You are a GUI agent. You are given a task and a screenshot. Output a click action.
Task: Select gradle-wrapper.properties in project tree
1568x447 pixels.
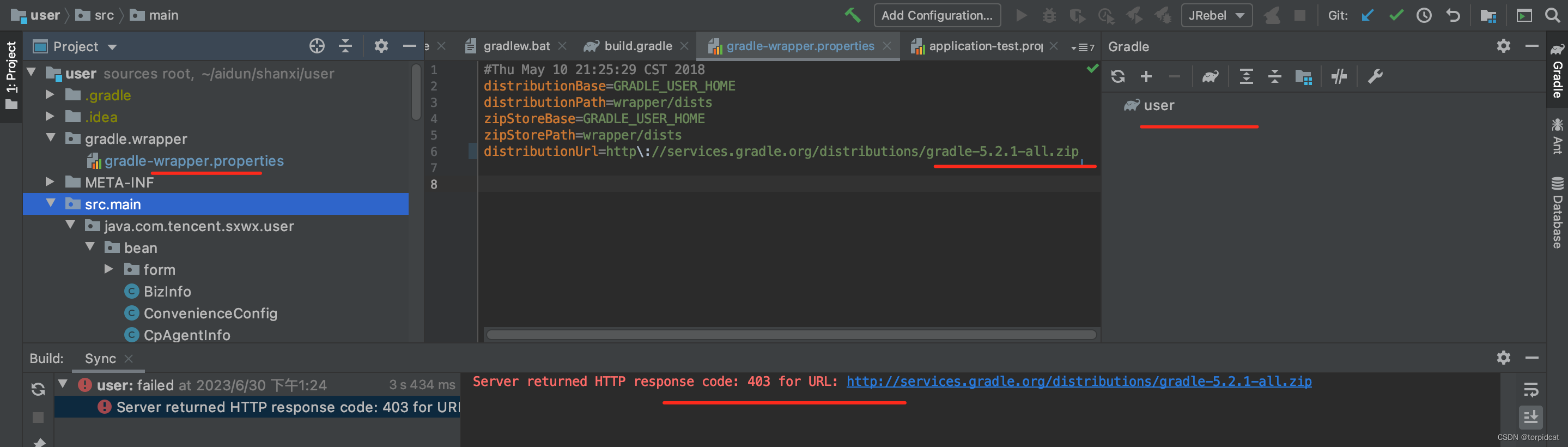click(193, 160)
